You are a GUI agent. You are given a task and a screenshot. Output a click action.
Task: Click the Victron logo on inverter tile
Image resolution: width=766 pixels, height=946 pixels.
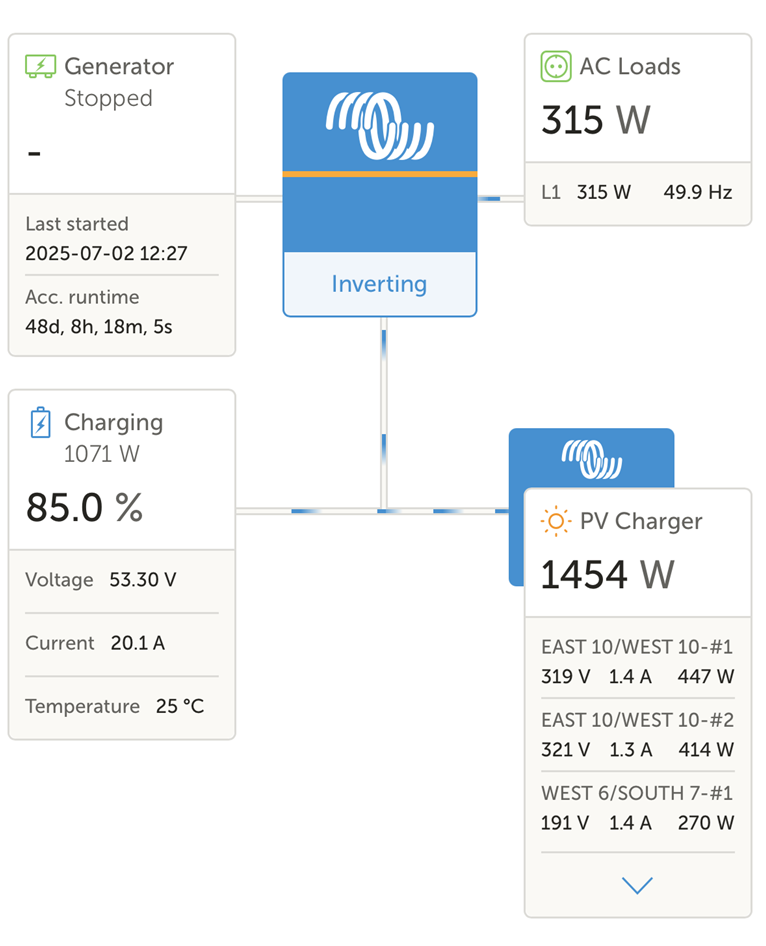[x=380, y=126]
